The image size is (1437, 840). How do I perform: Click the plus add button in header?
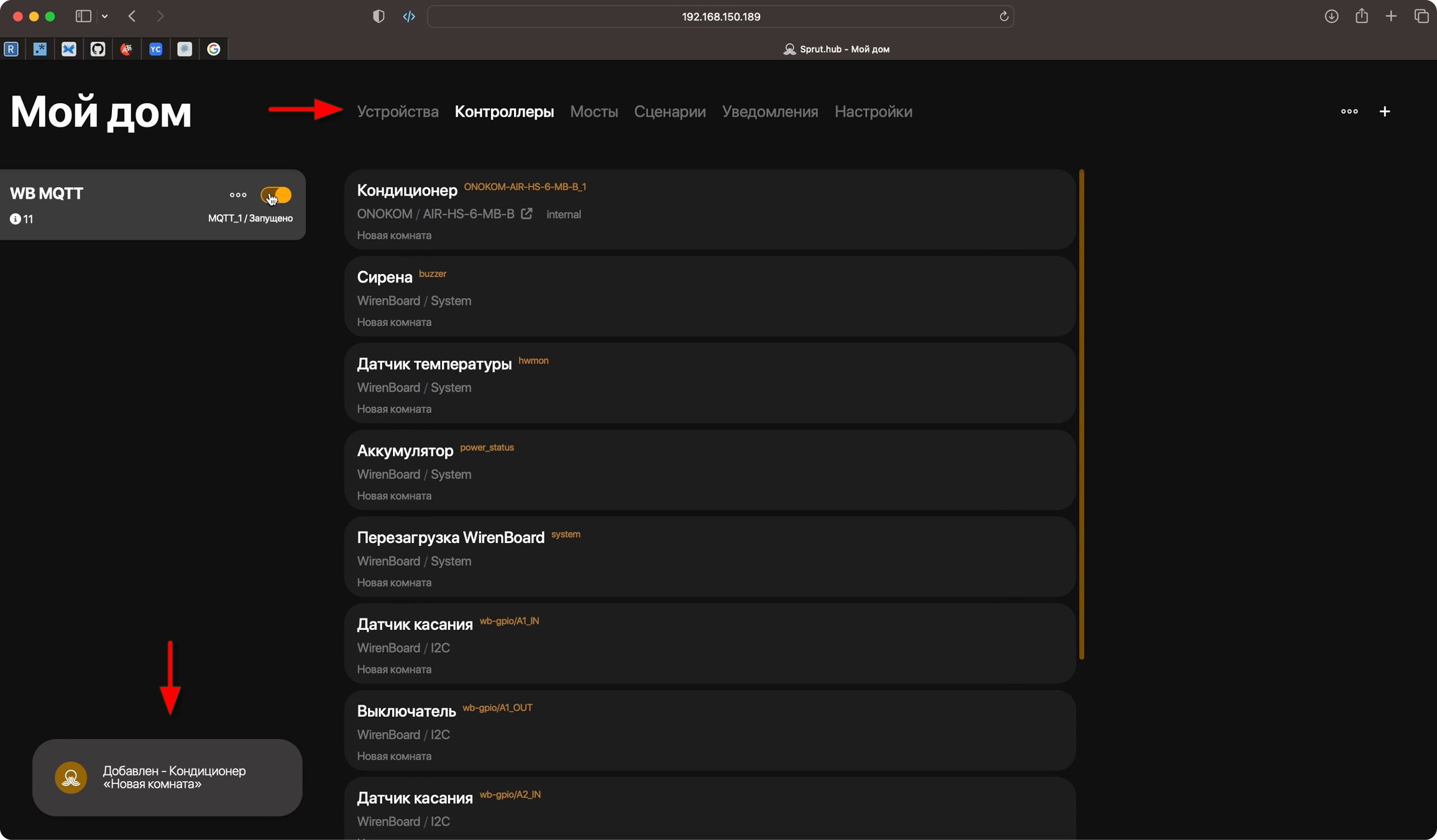coord(1385,111)
